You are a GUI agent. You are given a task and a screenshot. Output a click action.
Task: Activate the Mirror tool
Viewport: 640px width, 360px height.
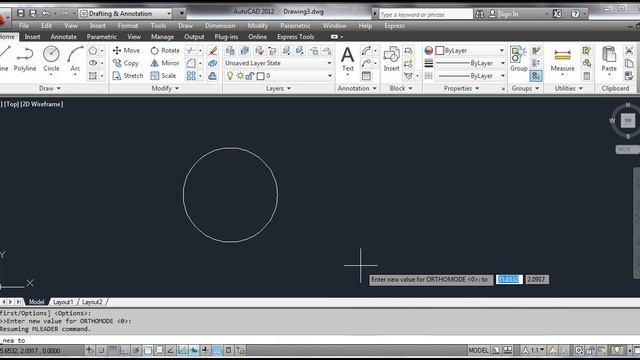pos(165,63)
